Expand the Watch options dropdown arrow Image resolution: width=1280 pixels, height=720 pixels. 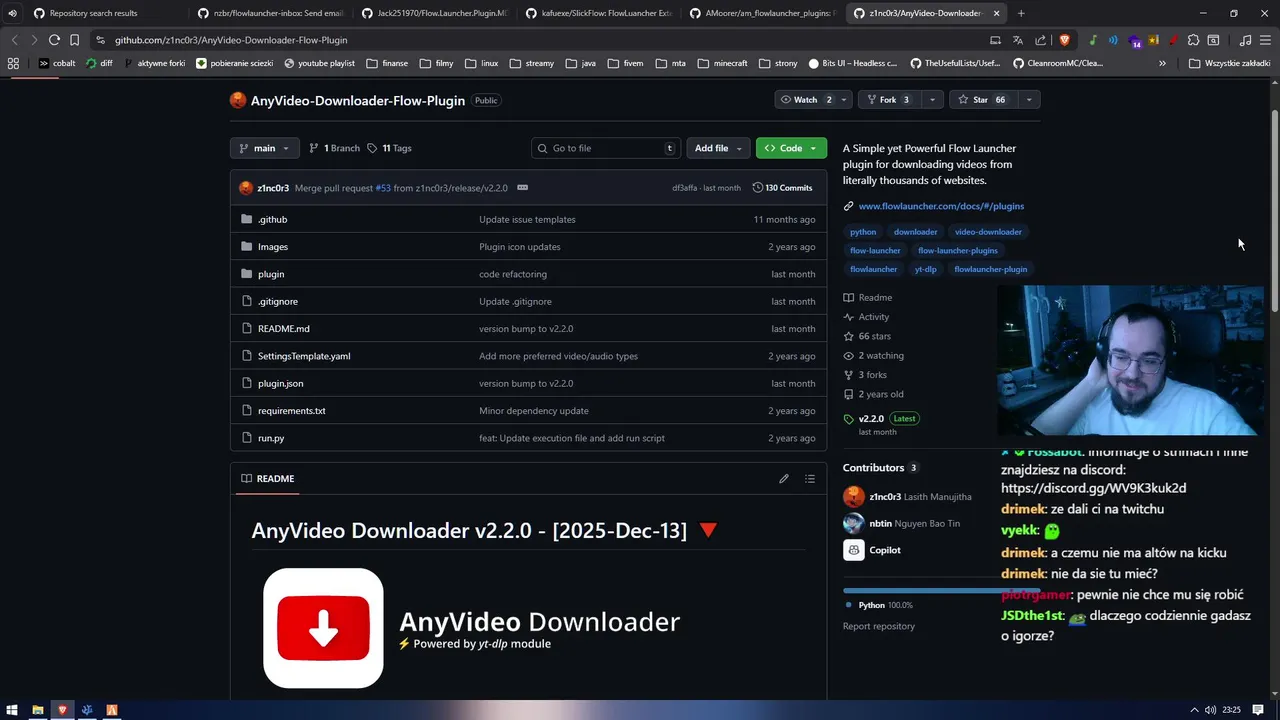click(844, 100)
